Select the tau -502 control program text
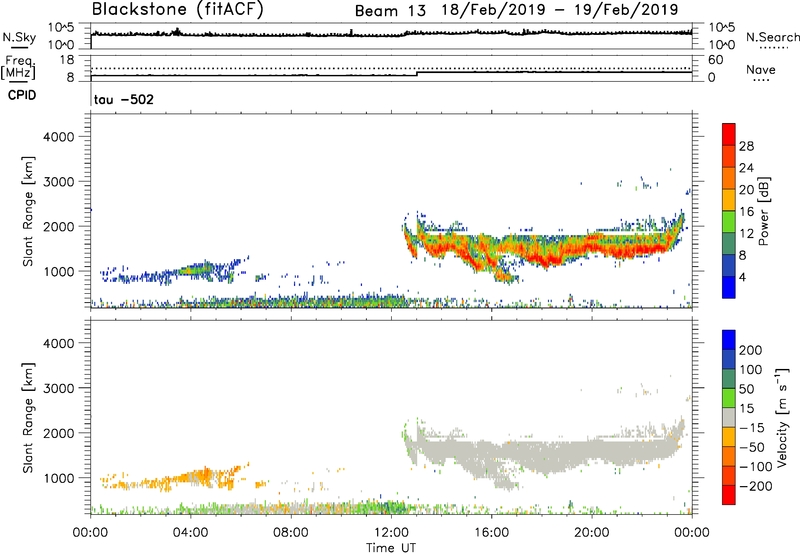800x554 pixels. [123, 99]
